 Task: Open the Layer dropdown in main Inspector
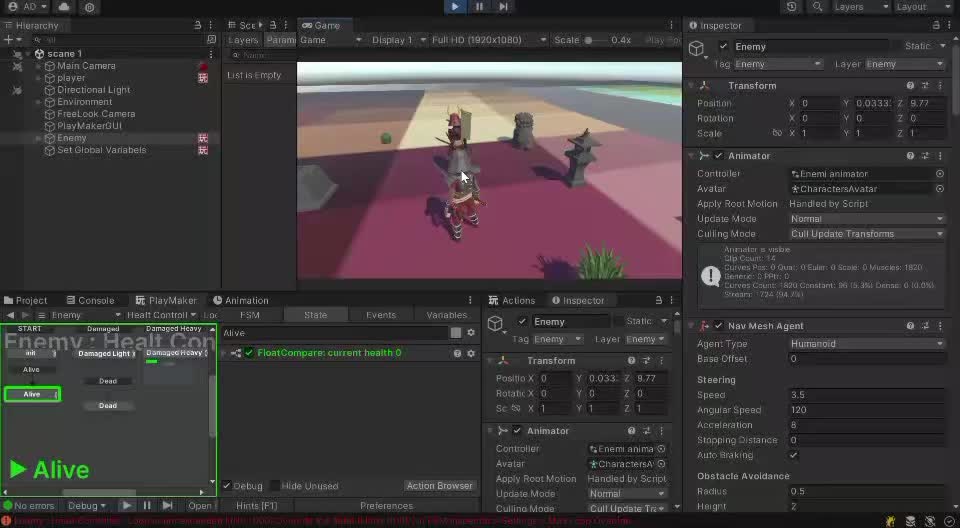click(905, 64)
